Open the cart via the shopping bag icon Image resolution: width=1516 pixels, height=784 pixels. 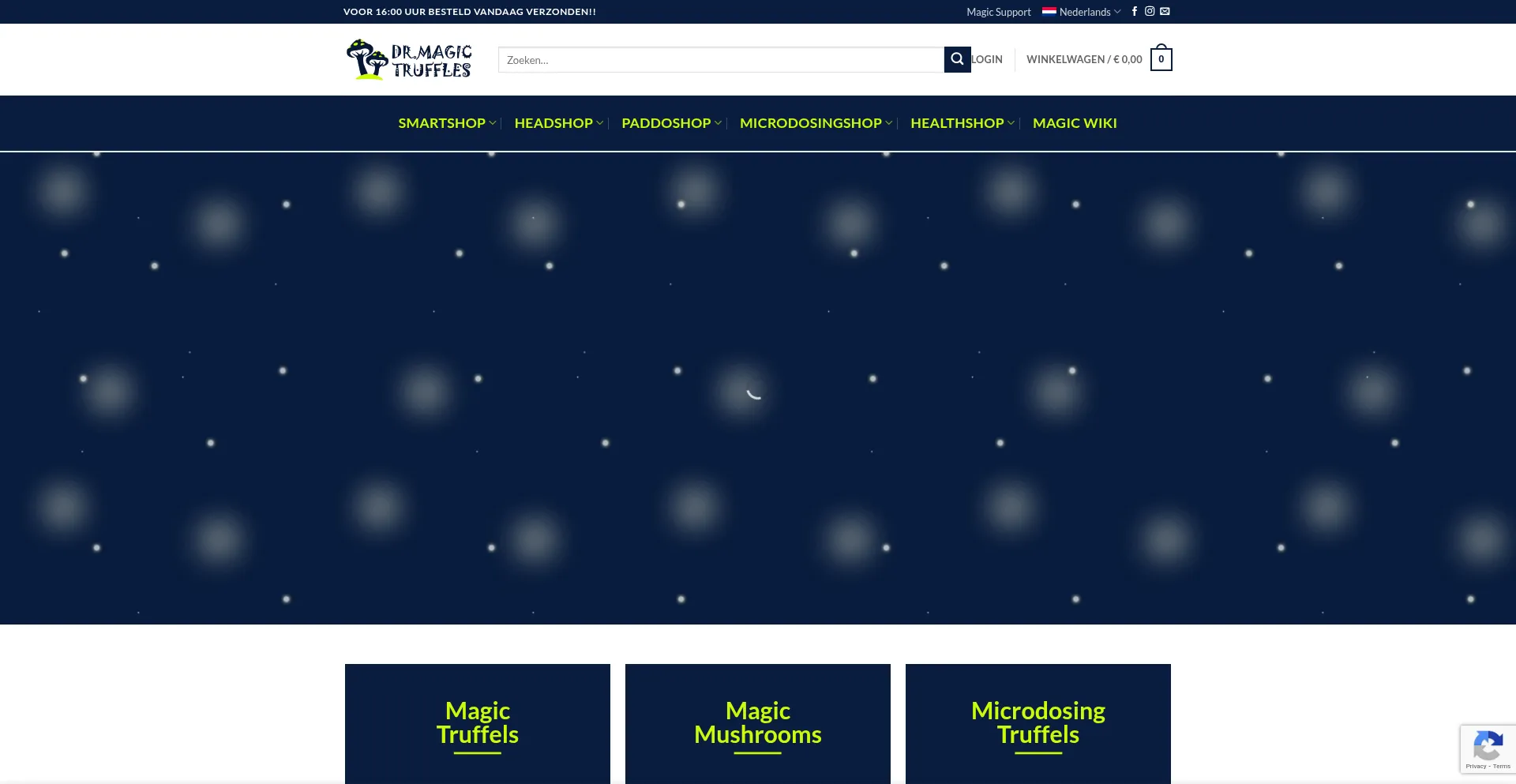(x=1161, y=58)
